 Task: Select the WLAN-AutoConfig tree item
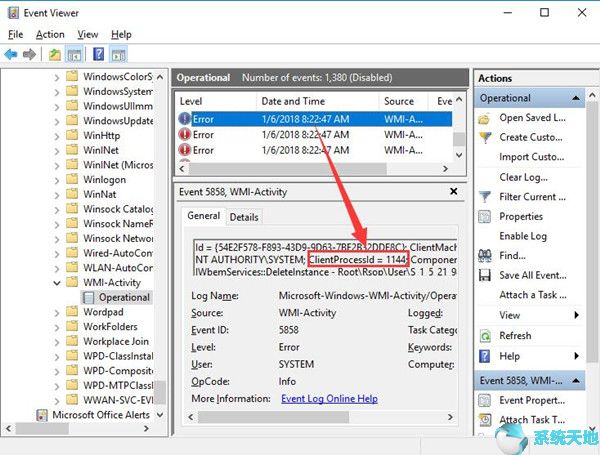(x=118, y=267)
